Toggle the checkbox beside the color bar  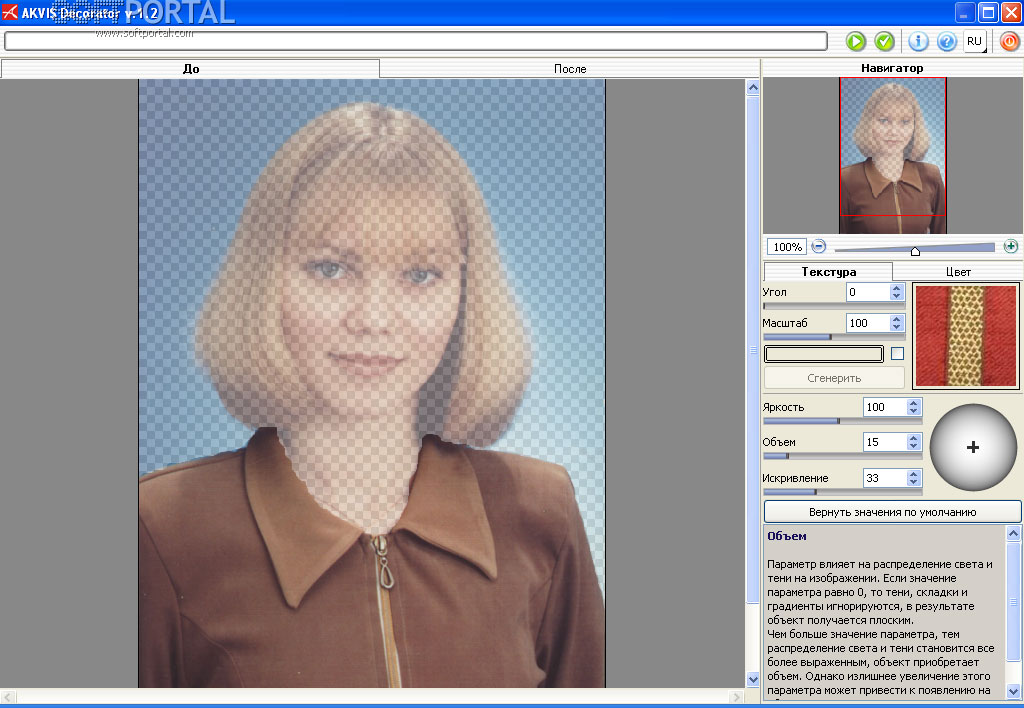[897, 353]
